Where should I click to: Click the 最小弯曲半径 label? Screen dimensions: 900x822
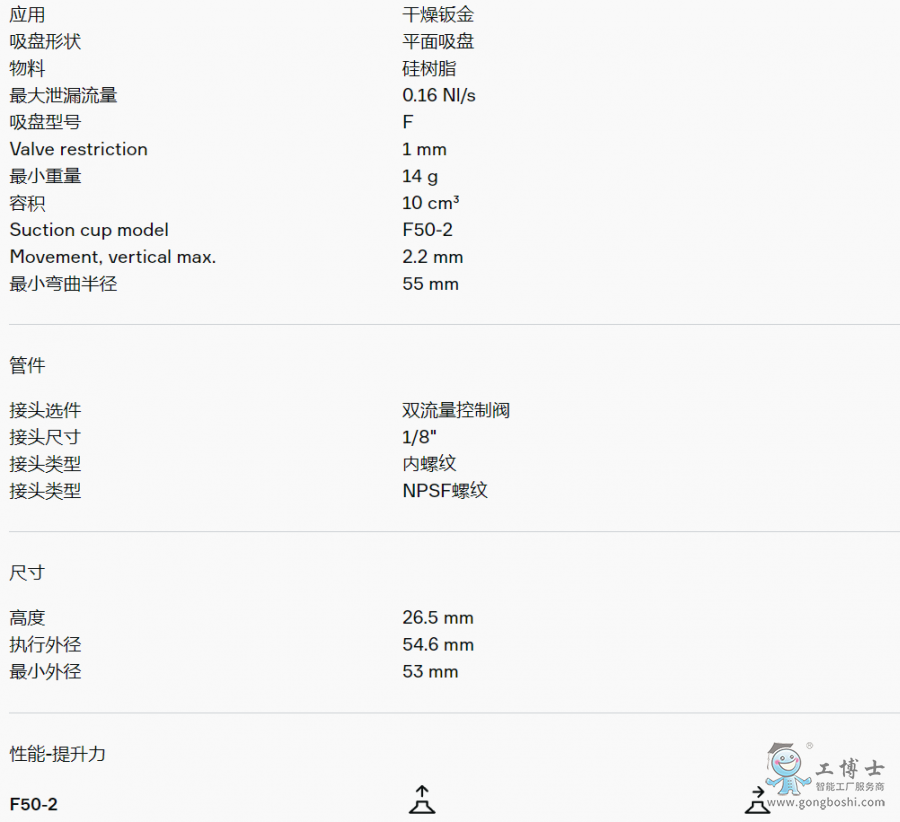pos(63,284)
